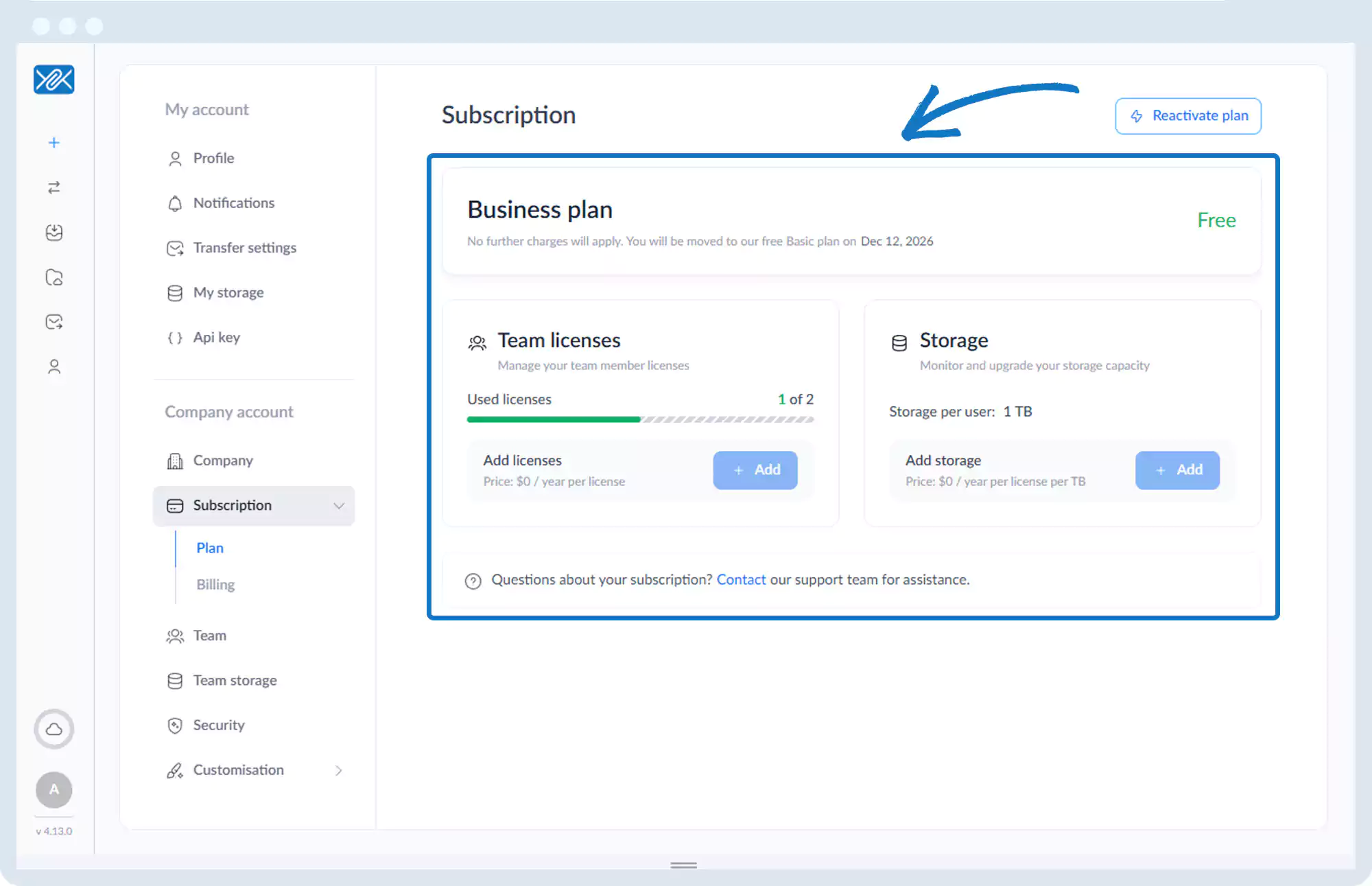
Task: Click the folder sync icon in rail
Action: 54,277
